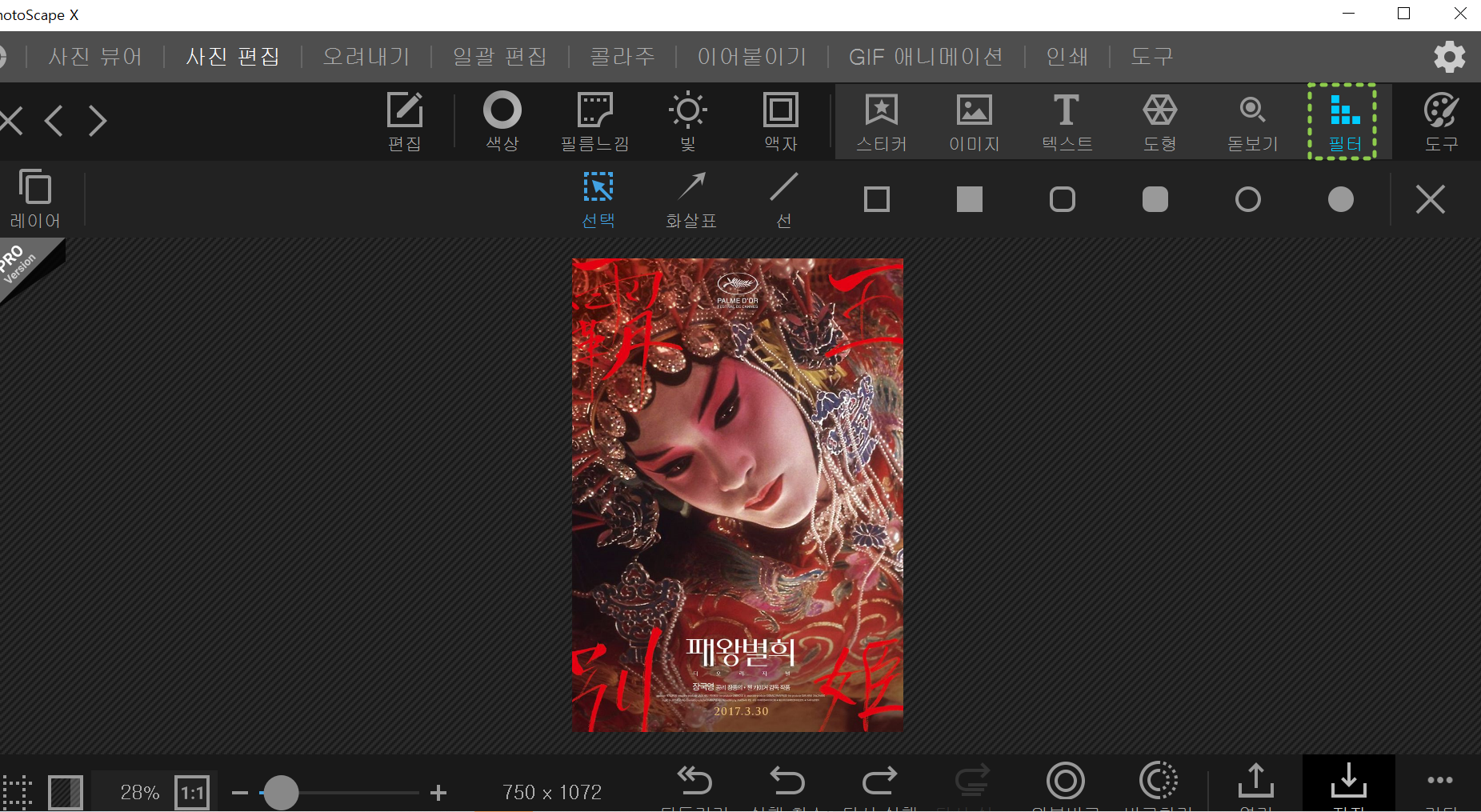Click the half-dotted circle compare icon

[x=1159, y=780]
